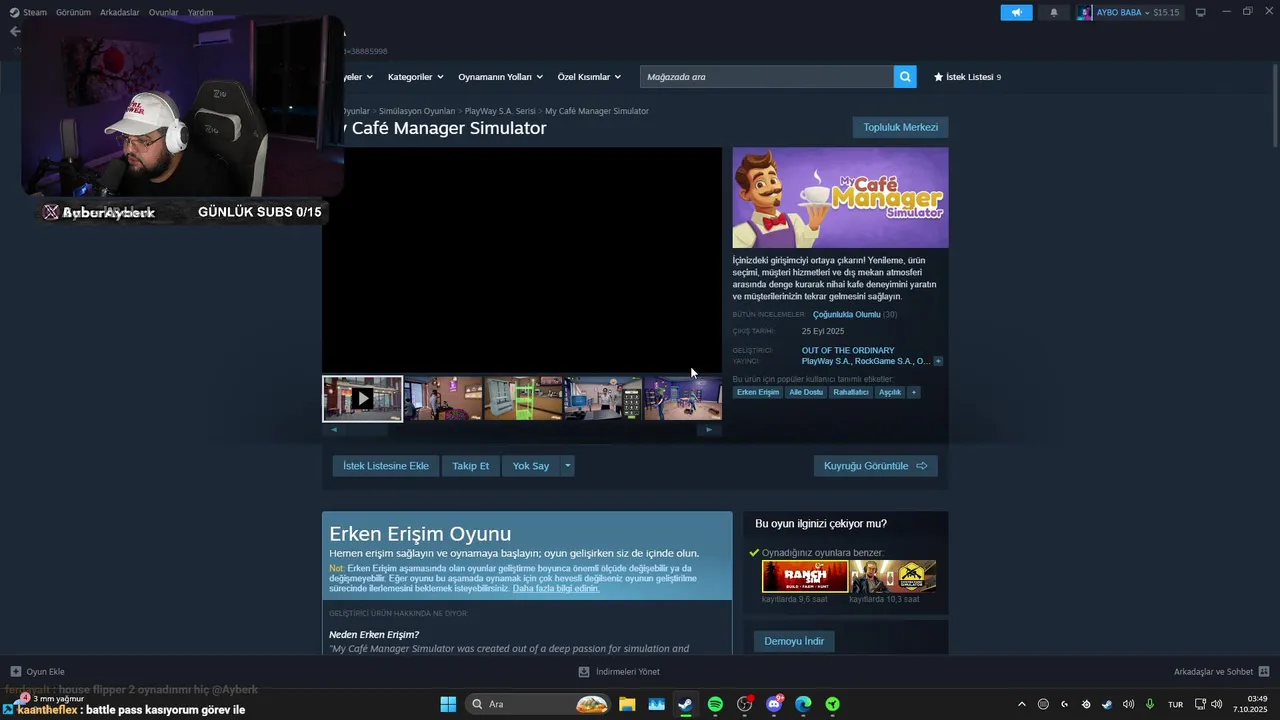Open the Çoğunlukla Olumlu reviews link
The height and width of the screenshot is (720, 1280).
[846, 314]
